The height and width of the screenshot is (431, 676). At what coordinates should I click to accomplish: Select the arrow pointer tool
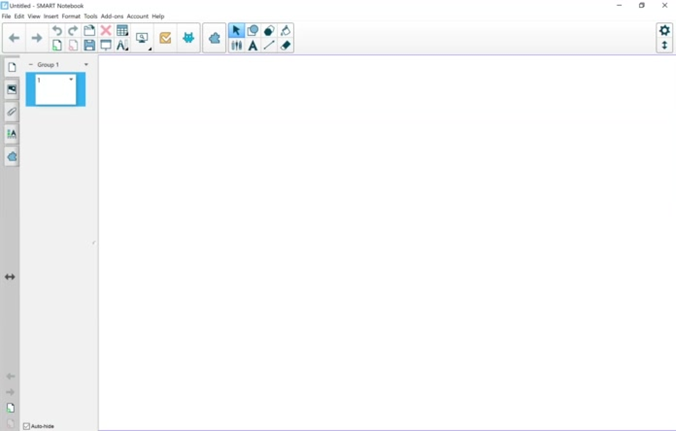click(236, 31)
